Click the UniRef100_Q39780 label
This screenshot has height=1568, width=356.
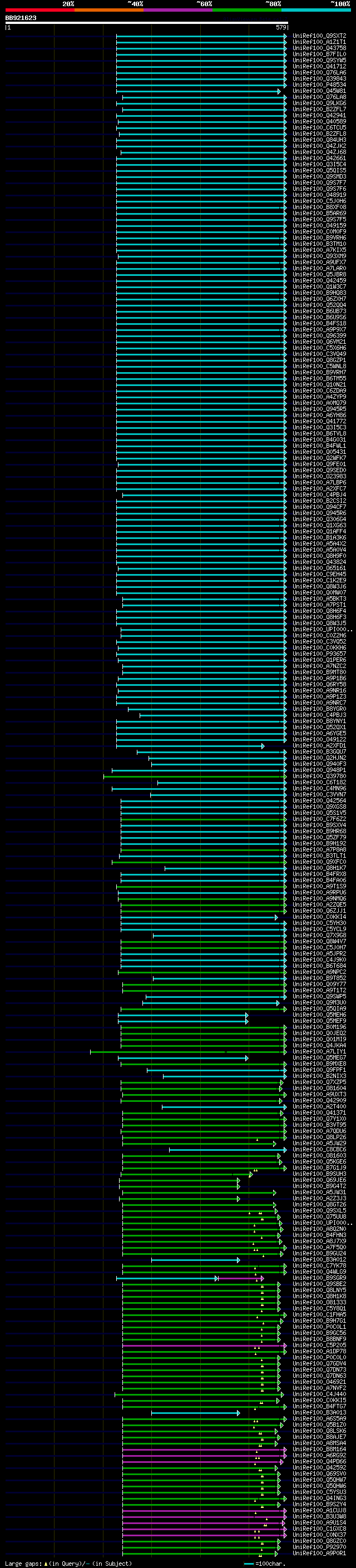(319, 776)
